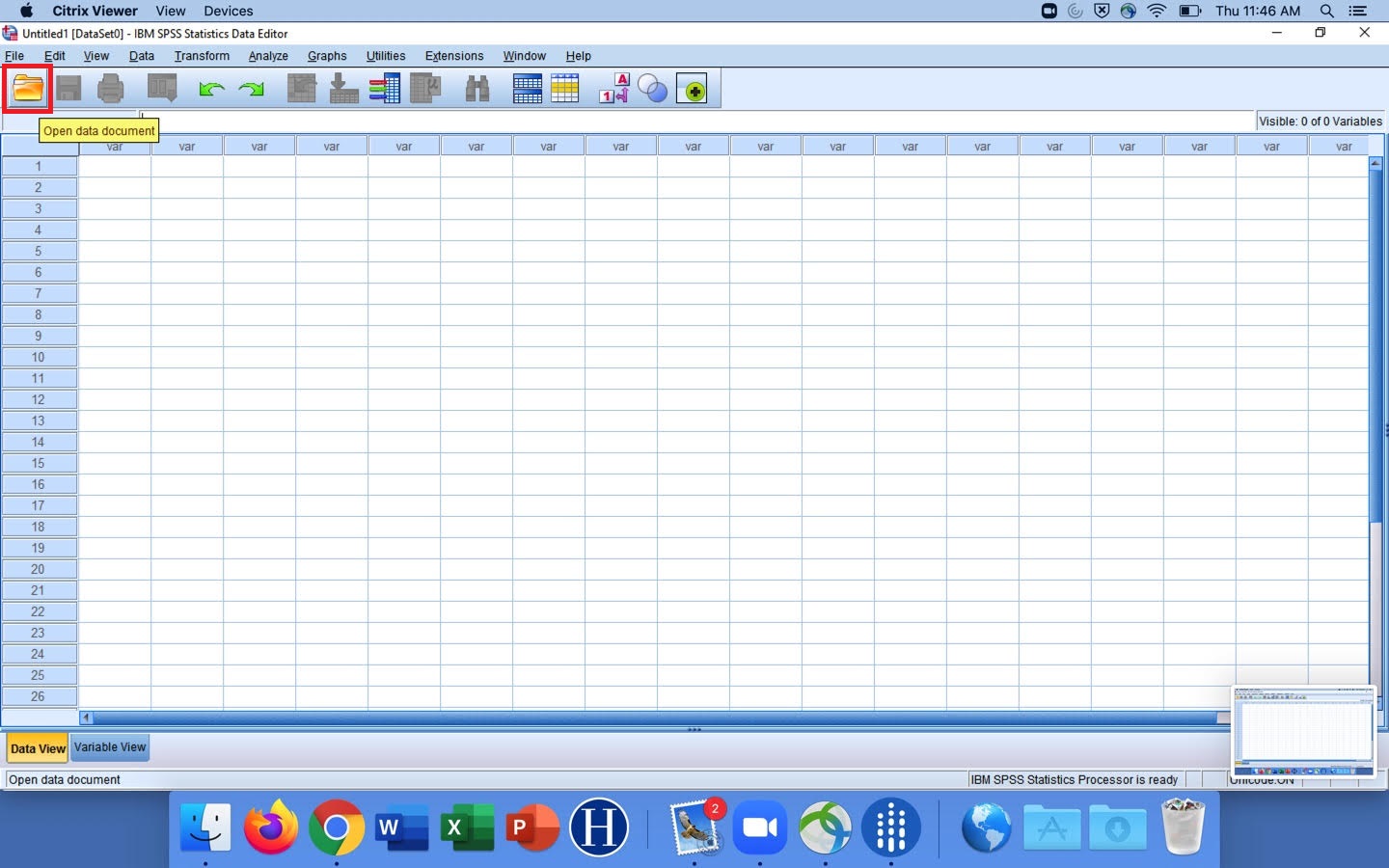Click 'IBM SPSS Statistics Processor is ready' status
Viewport: 1389px width, 868px height.
(x=1075, y=779)
